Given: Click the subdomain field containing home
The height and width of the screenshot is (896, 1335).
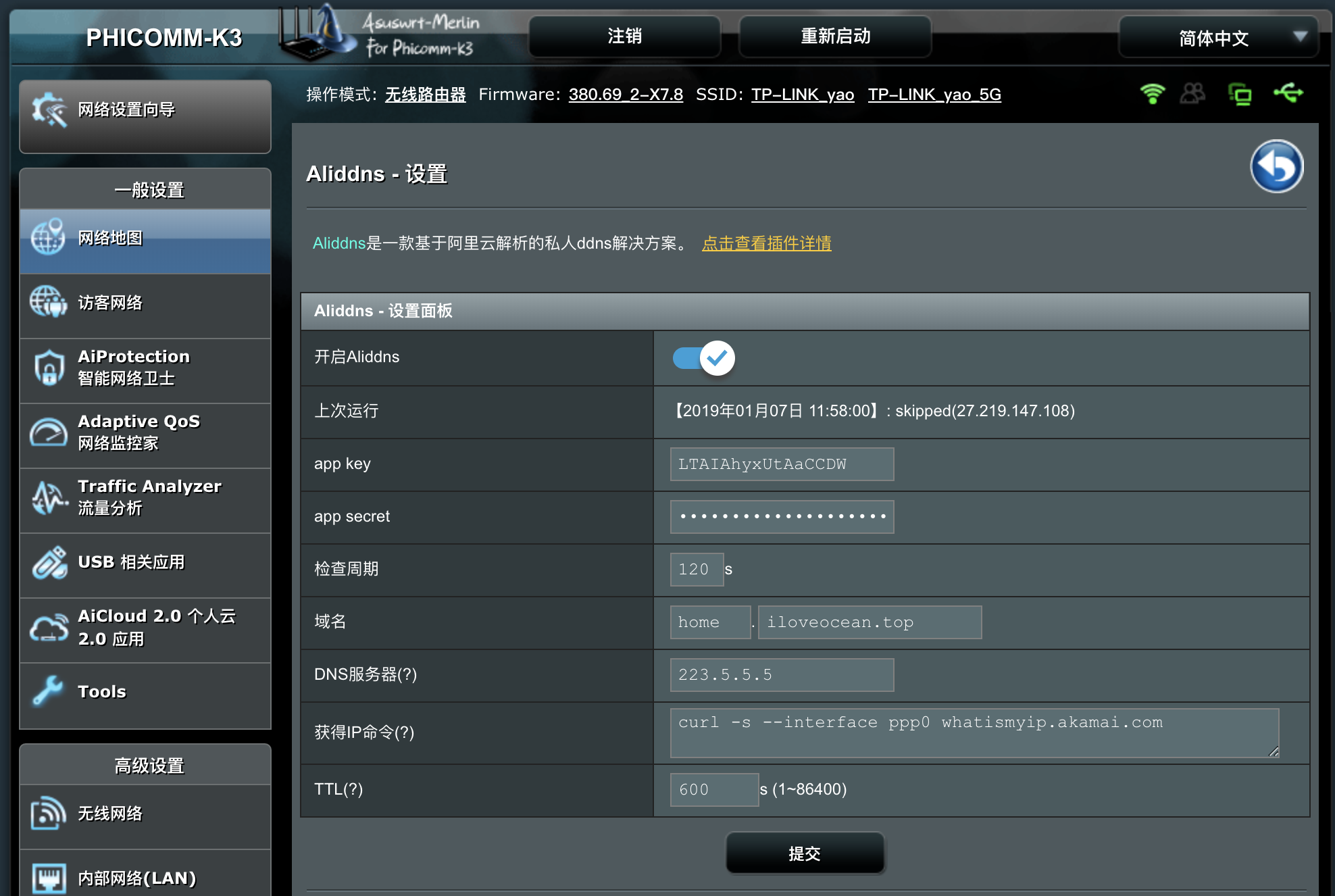Looking at the screenshot, I should (x=710, y=622).
